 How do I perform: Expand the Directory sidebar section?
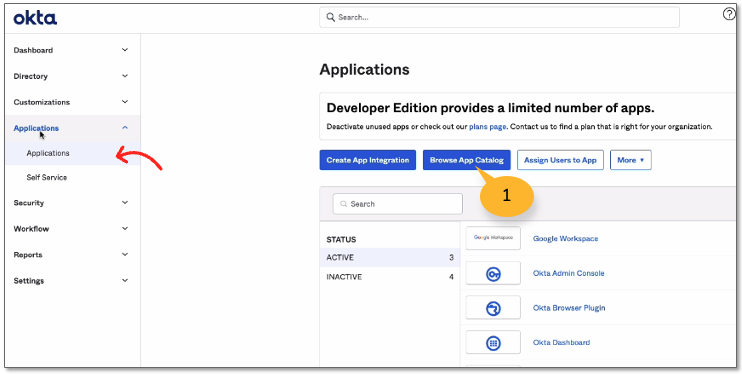click(x=125, y=76)
